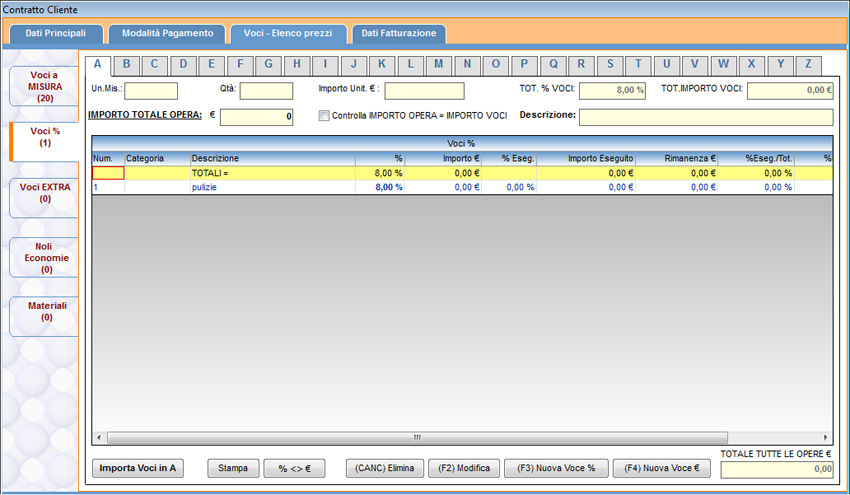Open the Dati Fatturazione tab
The height and width of the screenshot is (495, 850).
pos(398,33)
